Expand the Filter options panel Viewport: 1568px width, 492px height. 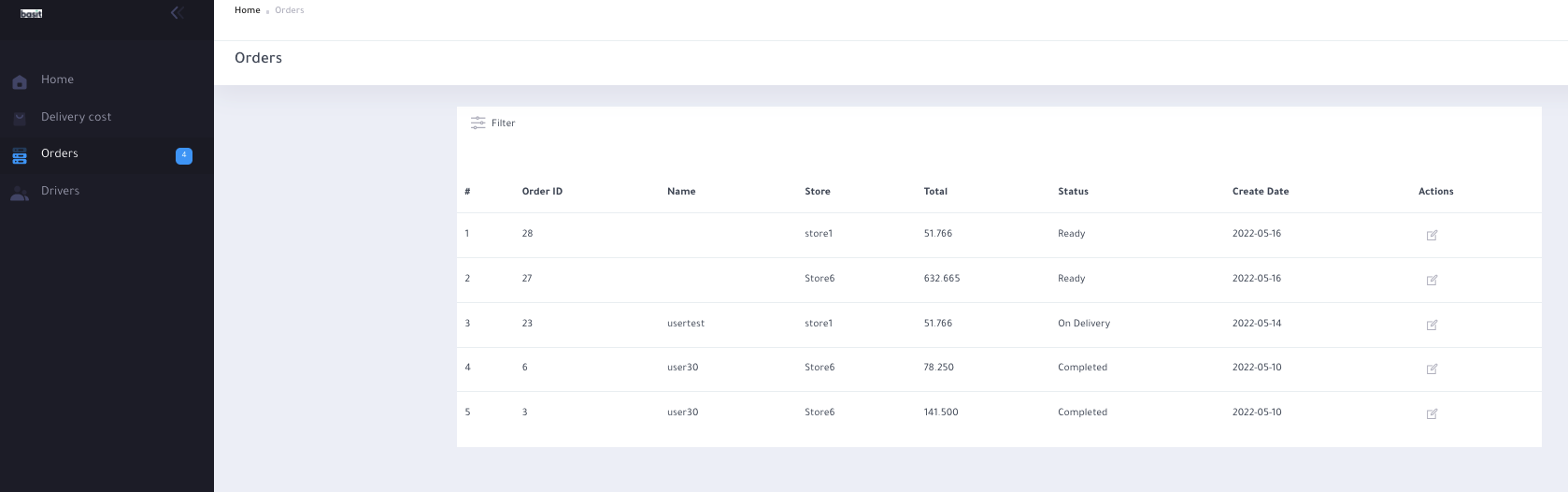pyautogui.click(x=493, y=123)
